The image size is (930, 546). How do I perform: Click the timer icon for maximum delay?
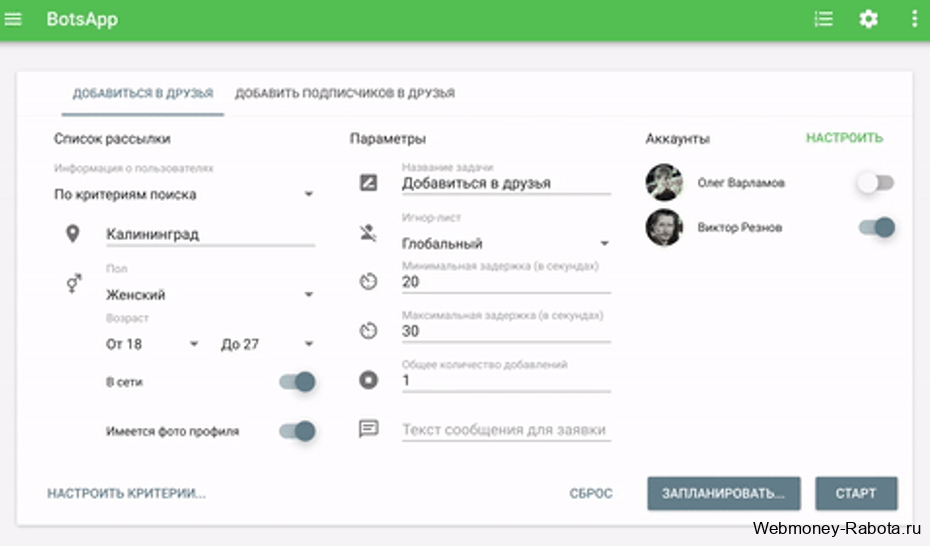(368, 330)
